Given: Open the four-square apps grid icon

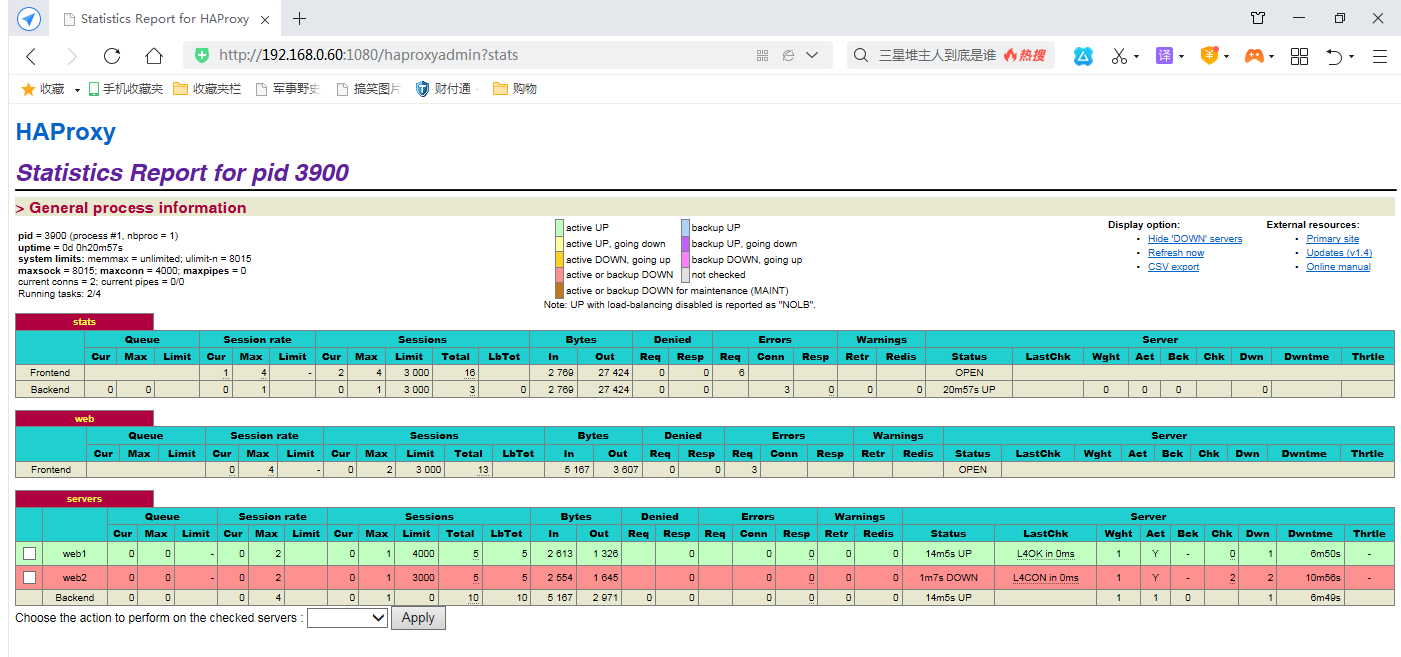Looking at the screenshot, I should click(x=1299, y=56).
